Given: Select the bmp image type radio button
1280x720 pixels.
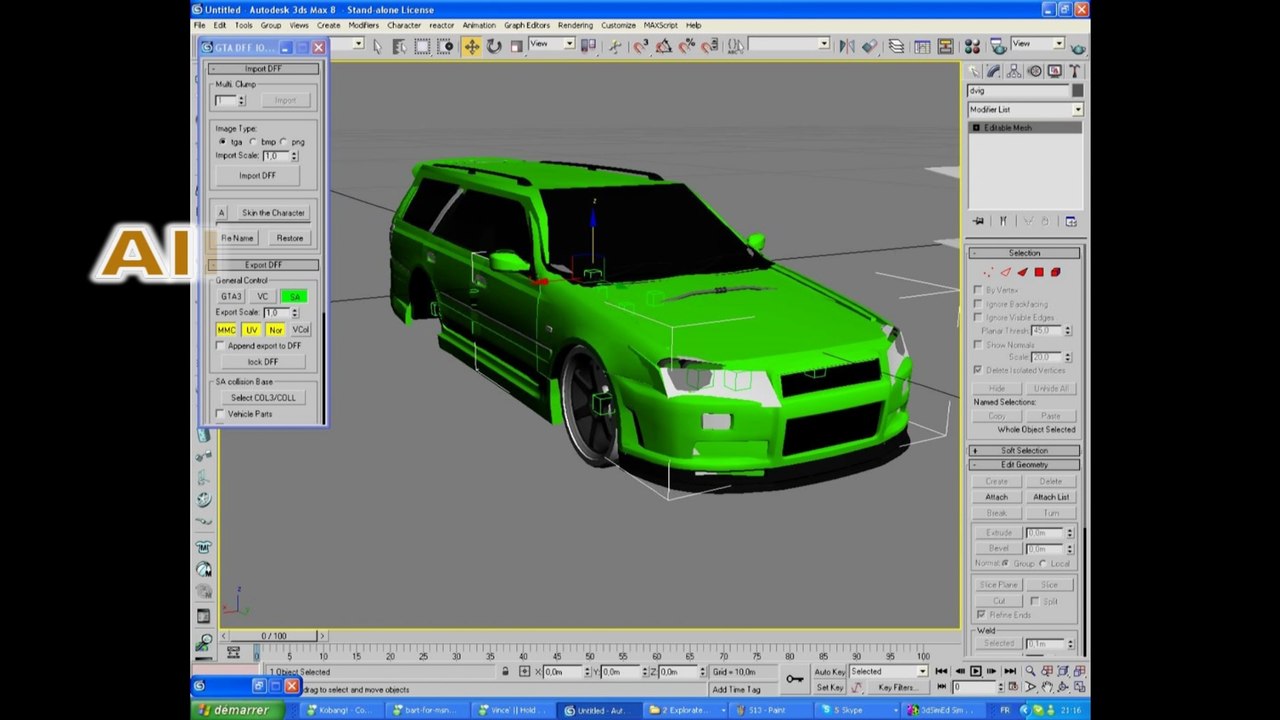Looking at the screenshot, I should (253, 142).
